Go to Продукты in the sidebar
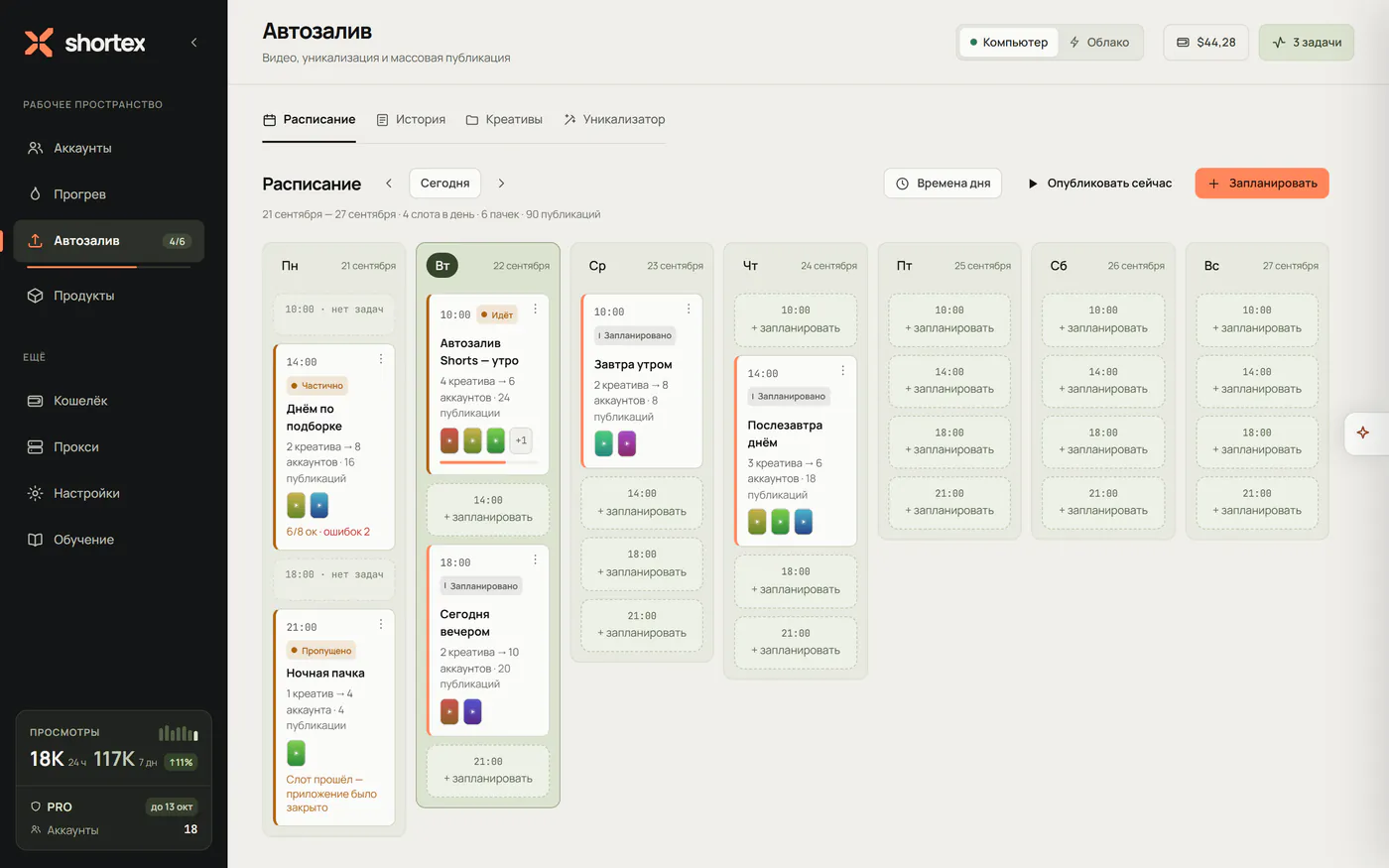The height and width of the screenshot is (868, 1389). [109, 296]
